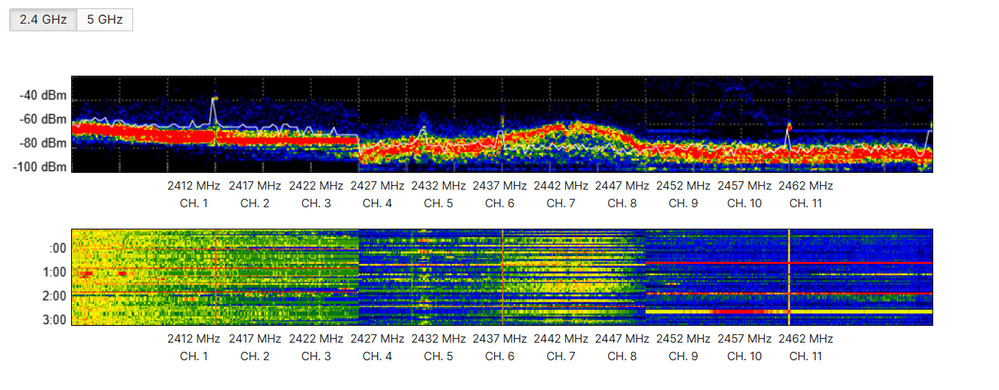999x390 pixels.
Task: Select the -40 dBm axis label
Action: (x=43, y=96)
